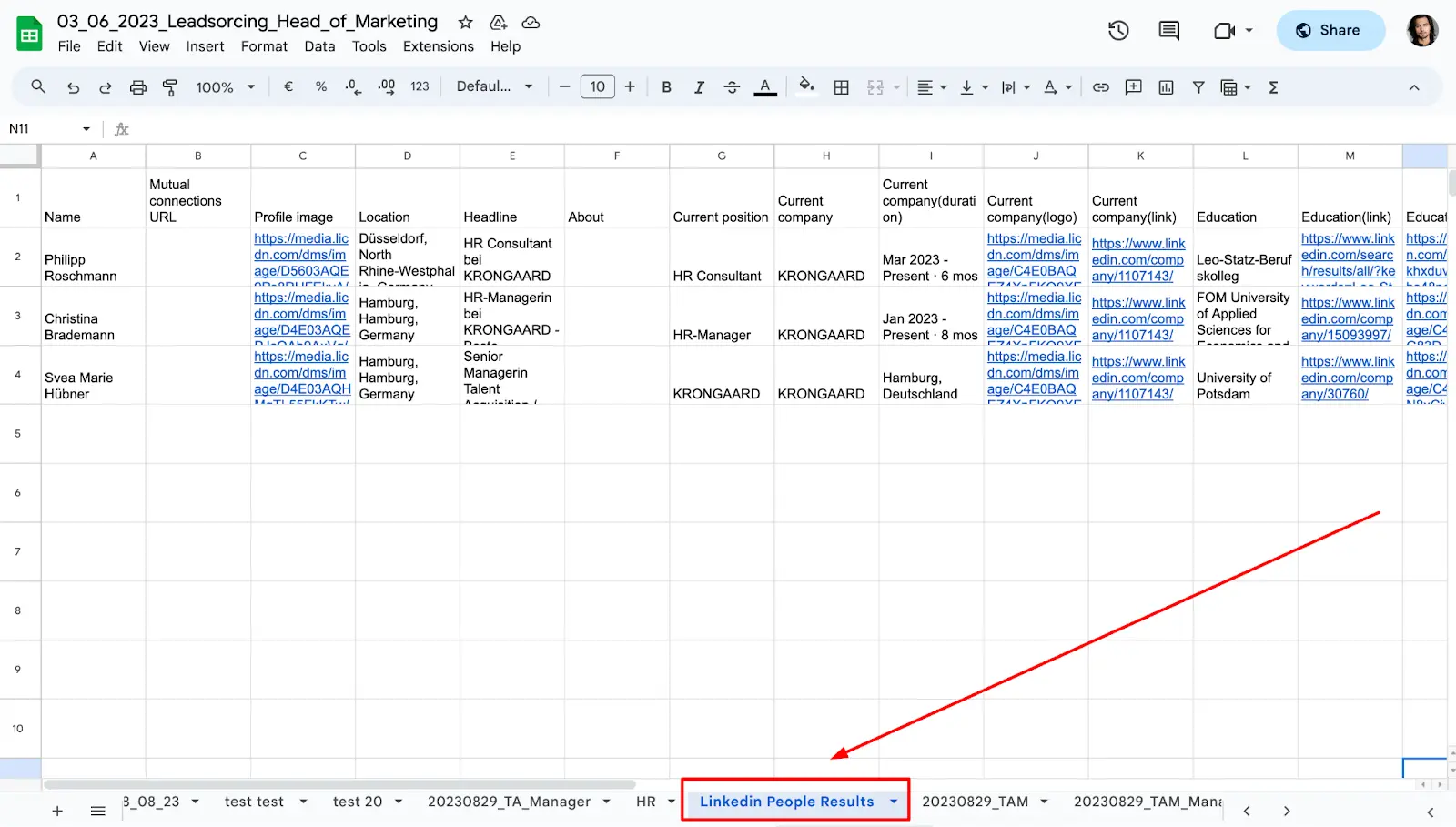Switch to the HR sheet tab
The width and height of the screenshot is (1456, 827).
coord(646,802)
